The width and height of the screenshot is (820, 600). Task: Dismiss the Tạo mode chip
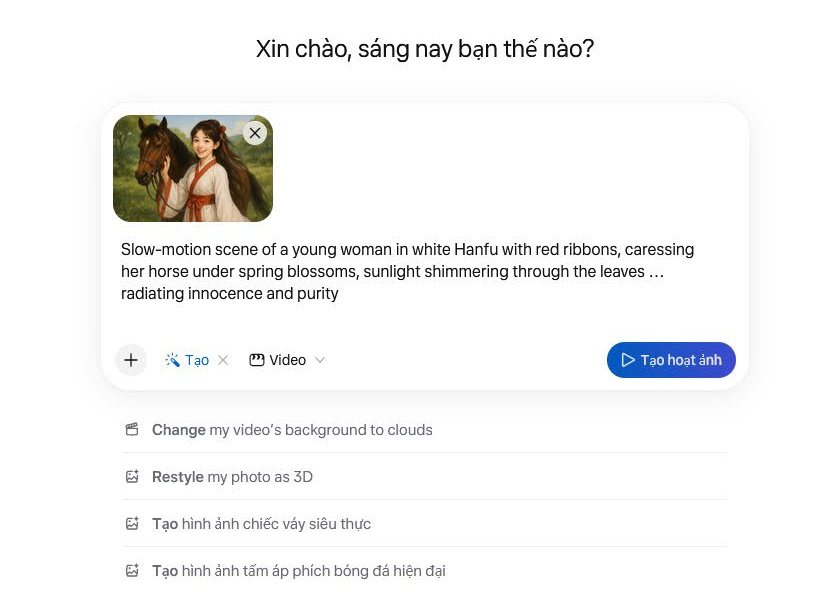click(223, 360)
